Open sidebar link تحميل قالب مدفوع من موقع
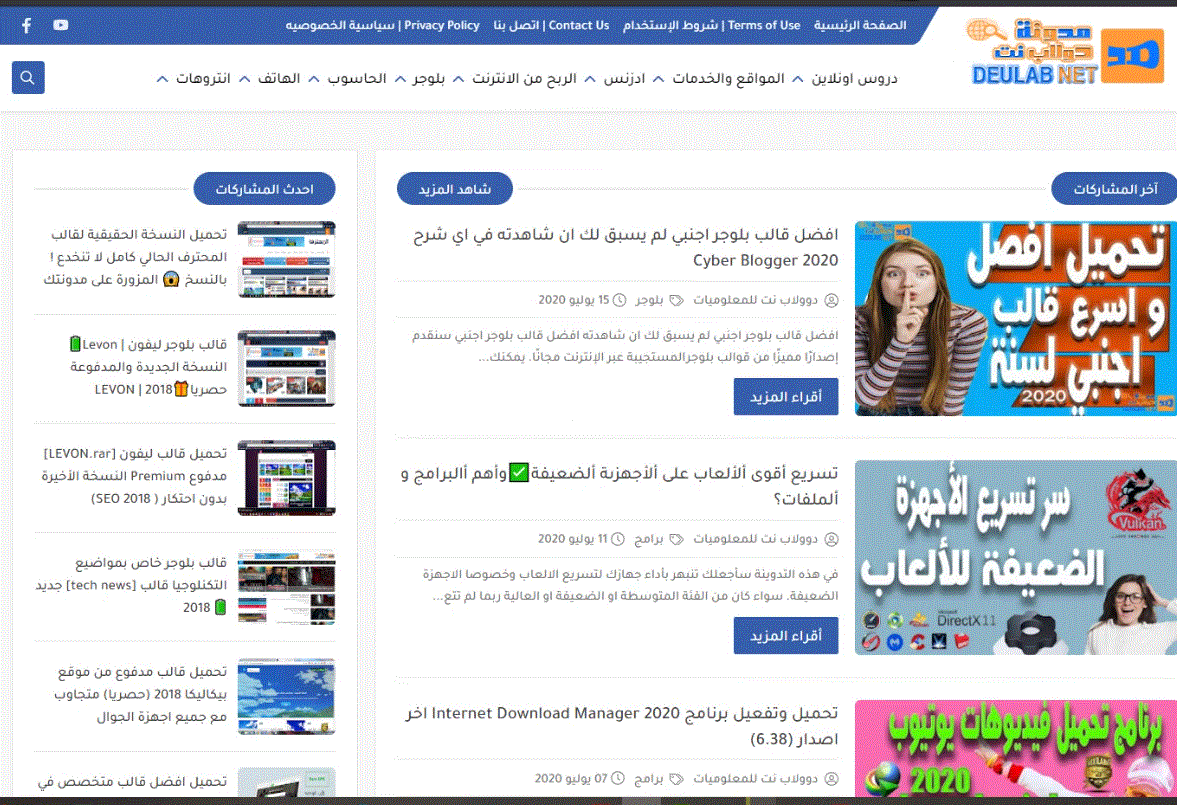This screenshot has height=805, width=1177. (140, 694)
